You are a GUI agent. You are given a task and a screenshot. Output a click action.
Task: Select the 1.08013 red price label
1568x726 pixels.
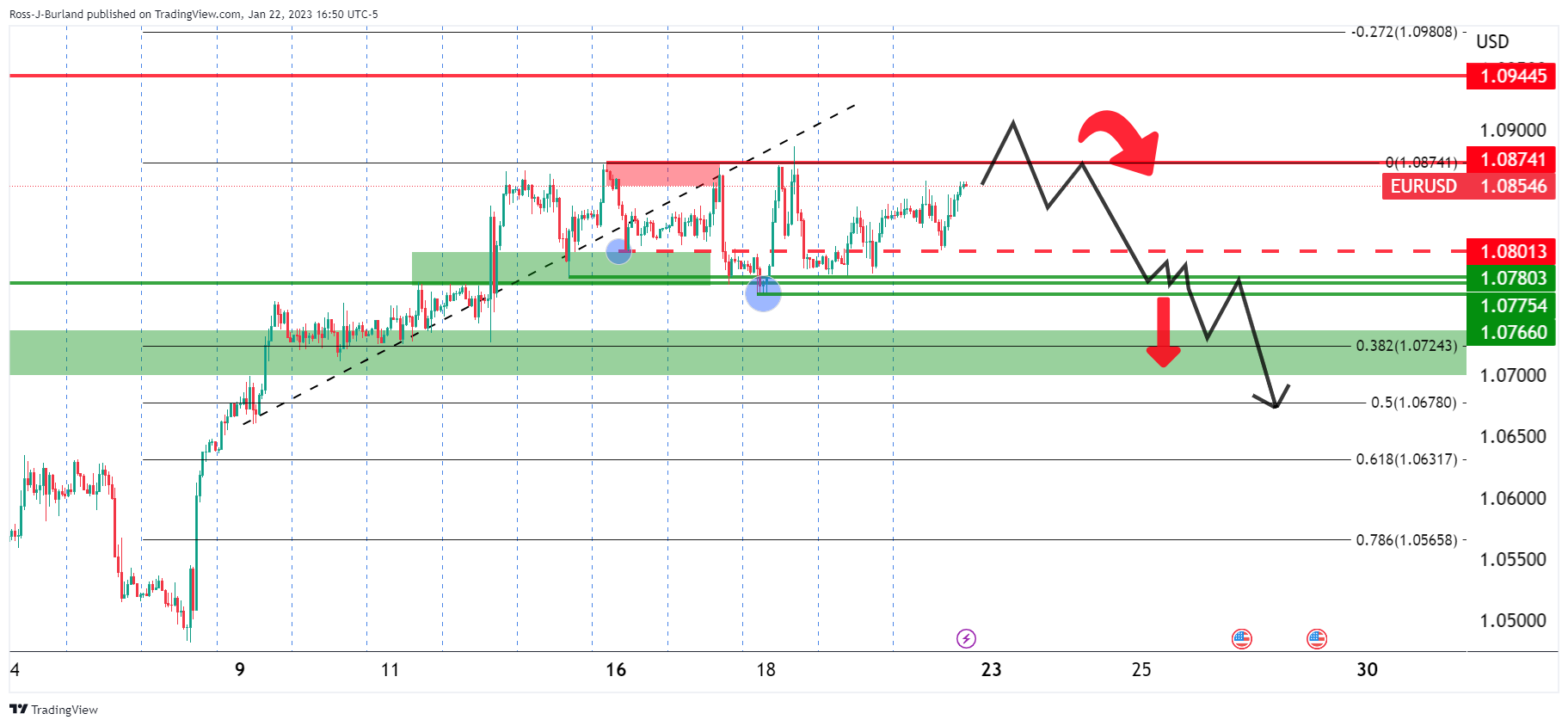pyautogui.click(x=1512, y=251)
